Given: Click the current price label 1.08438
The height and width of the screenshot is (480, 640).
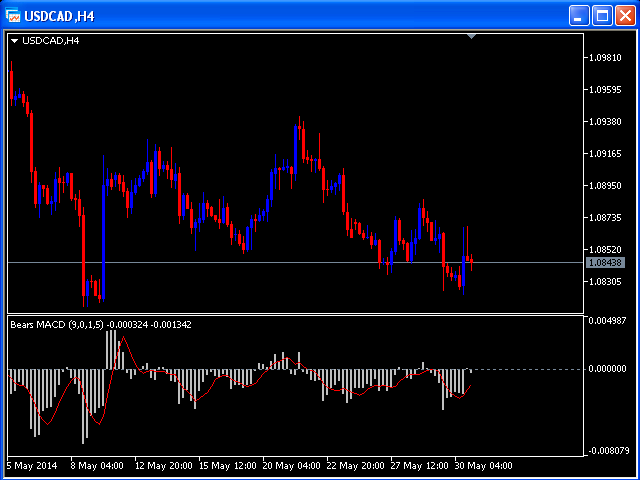Looking at the screenshot, I should (x=605, y=262).
